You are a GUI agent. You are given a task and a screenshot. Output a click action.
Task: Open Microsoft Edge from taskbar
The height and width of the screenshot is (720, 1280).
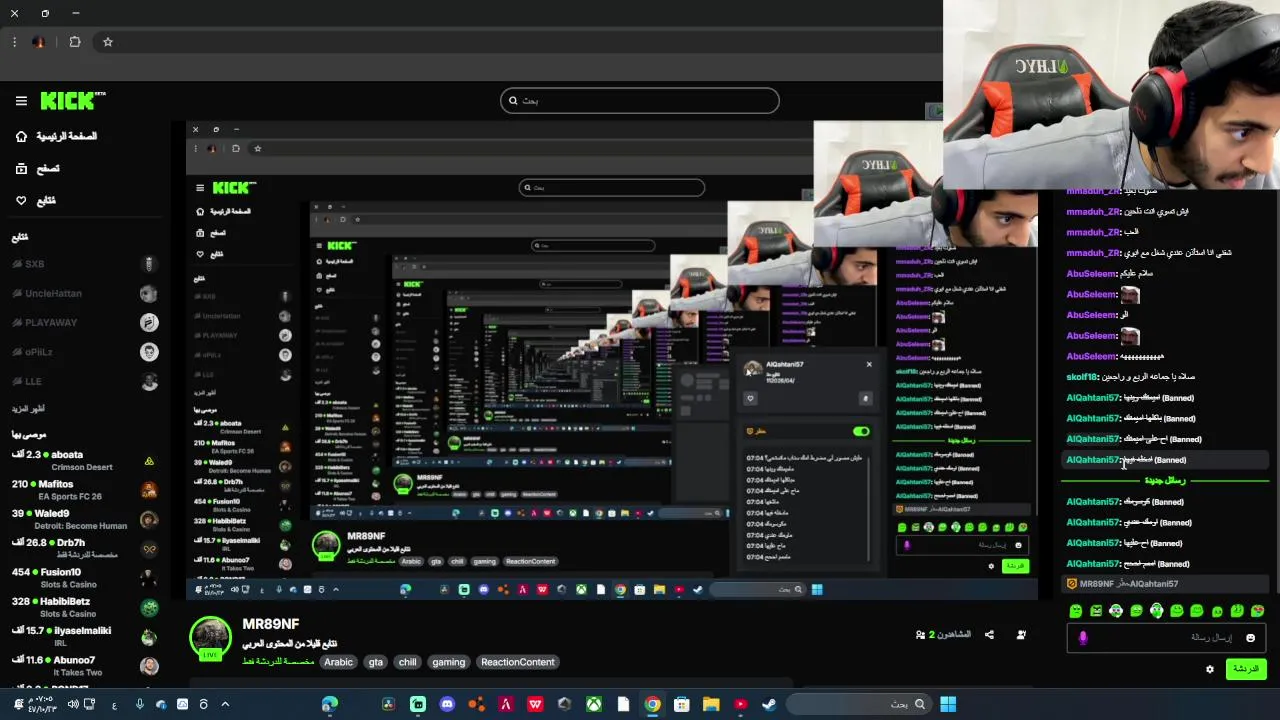(x=329, y=704)
